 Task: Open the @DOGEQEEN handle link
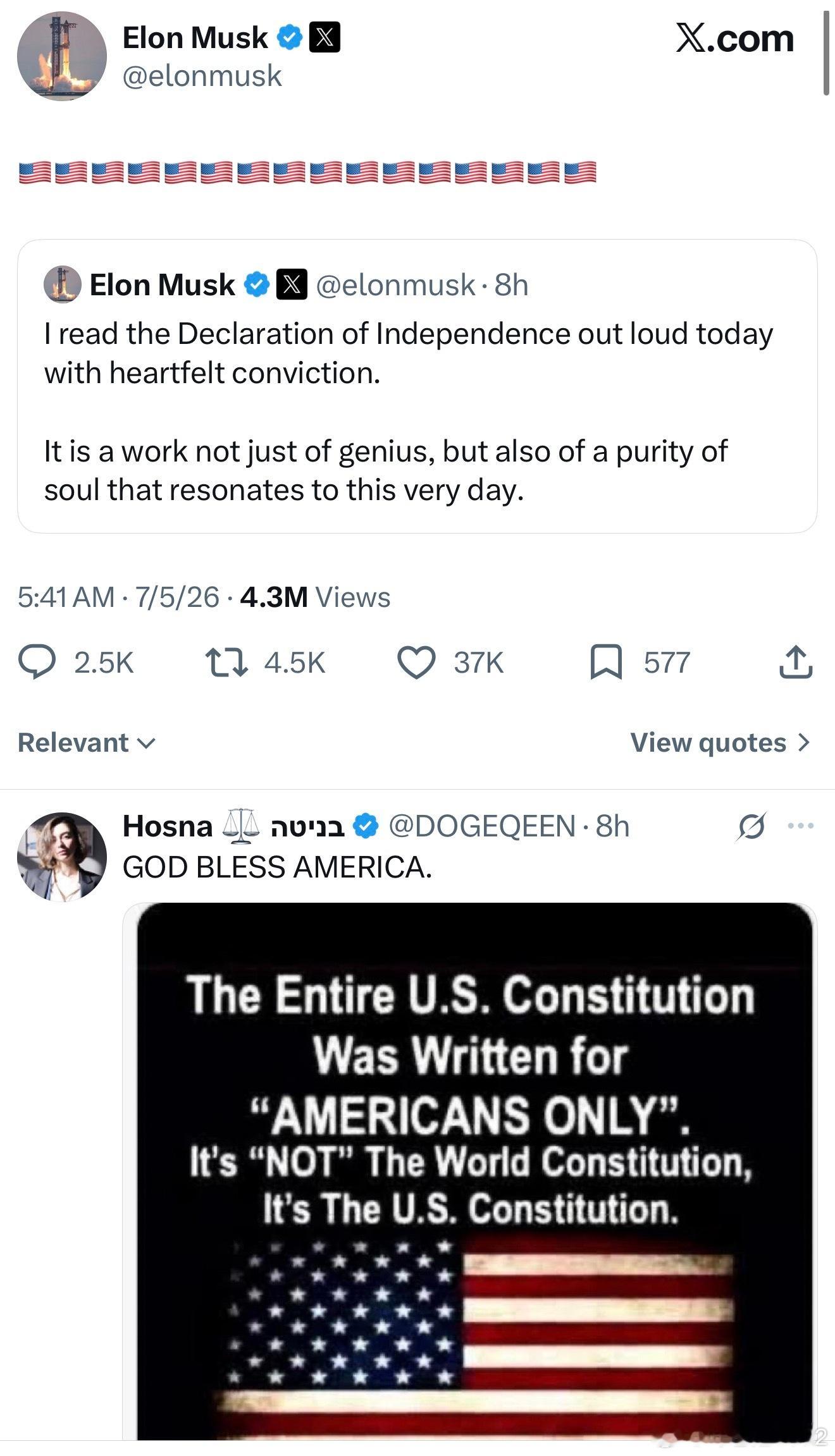tap(481, 826)
